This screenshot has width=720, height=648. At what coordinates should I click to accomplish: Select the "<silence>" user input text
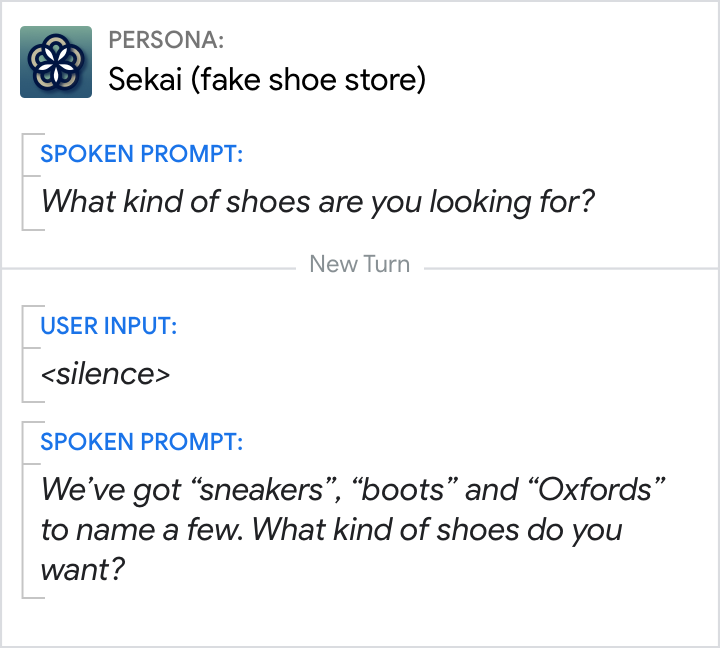pyautogui.click(x=105, y=373)
